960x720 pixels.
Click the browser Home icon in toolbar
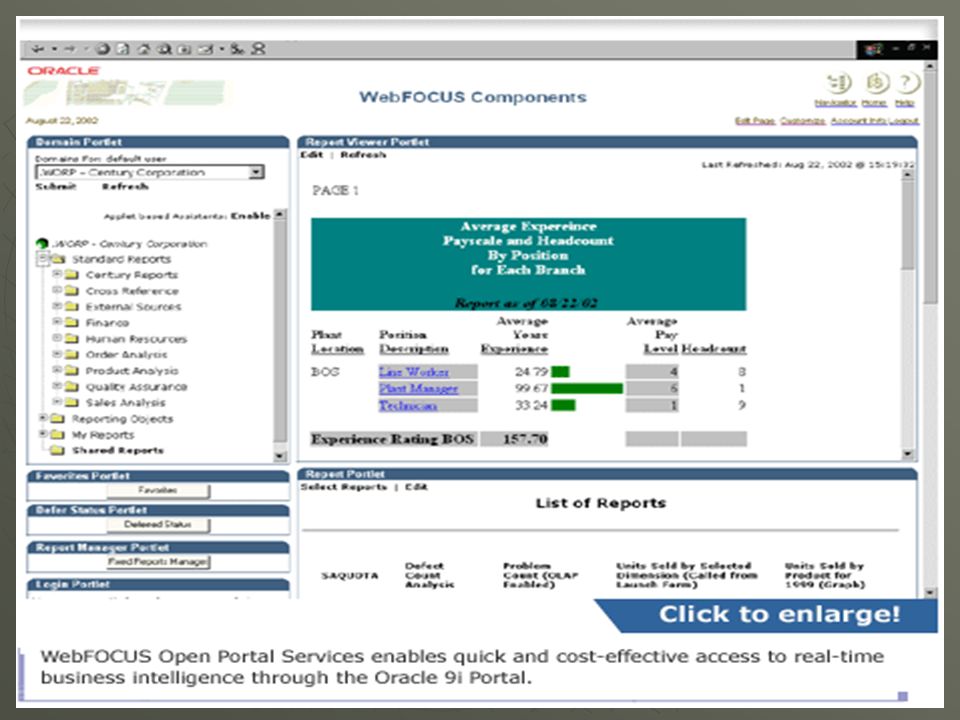point(144,49)
